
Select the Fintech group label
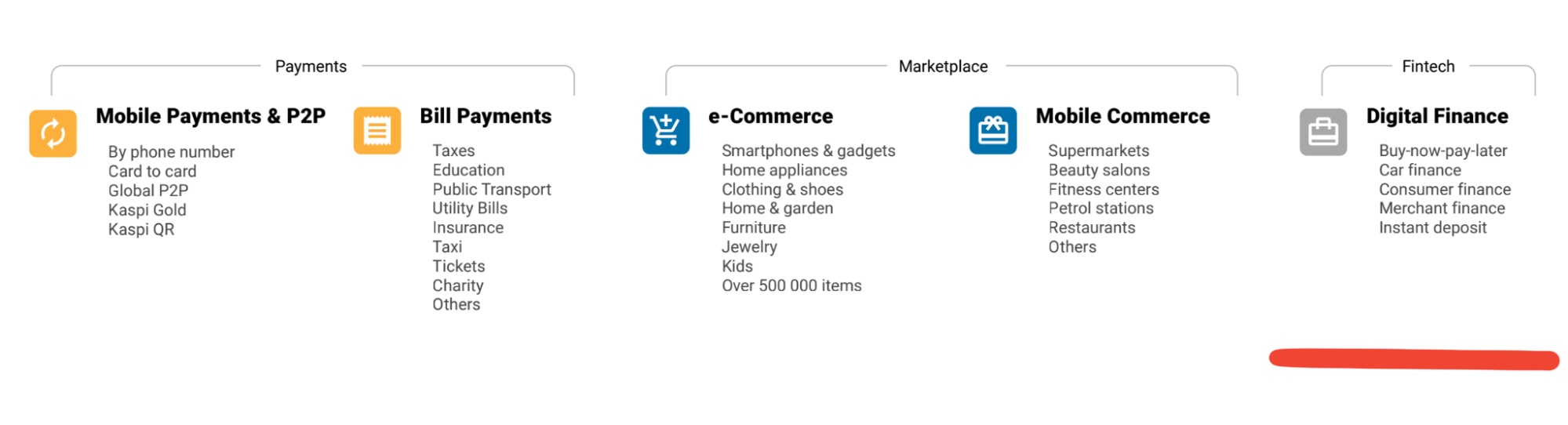tap(1428, 67)
